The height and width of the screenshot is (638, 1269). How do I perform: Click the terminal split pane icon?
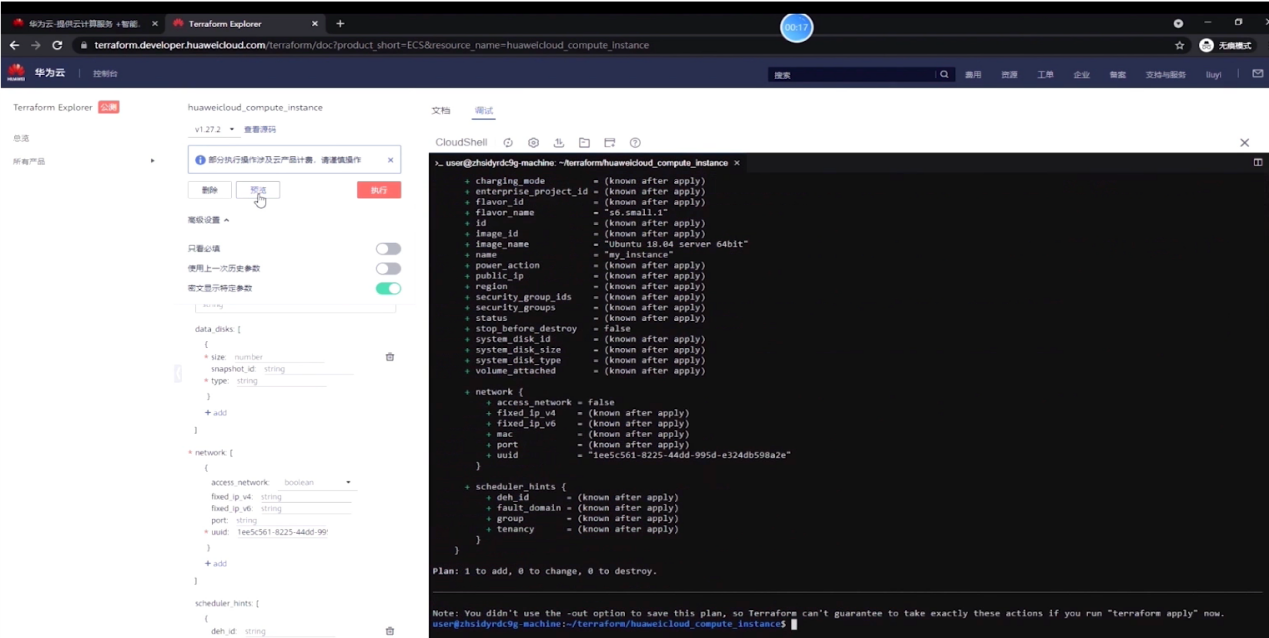point(1258,162)
